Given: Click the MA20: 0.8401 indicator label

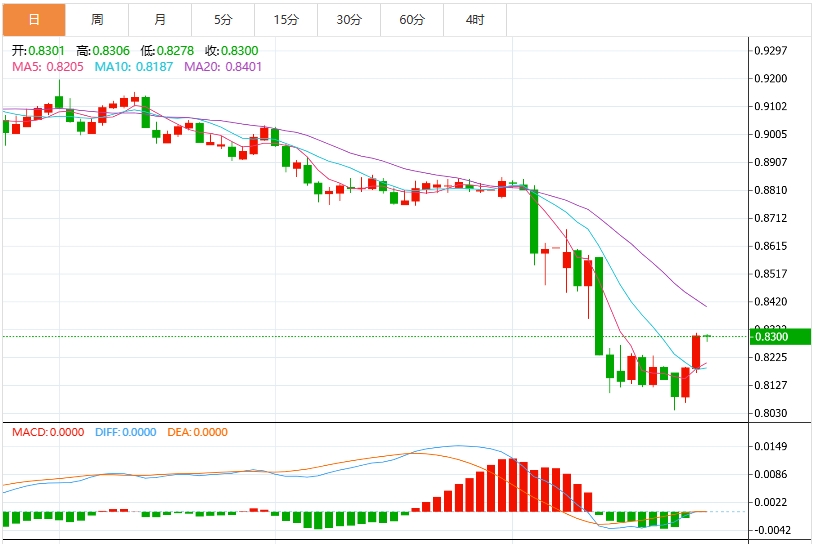Looking at the screenshot, I should tap(223, 67).
